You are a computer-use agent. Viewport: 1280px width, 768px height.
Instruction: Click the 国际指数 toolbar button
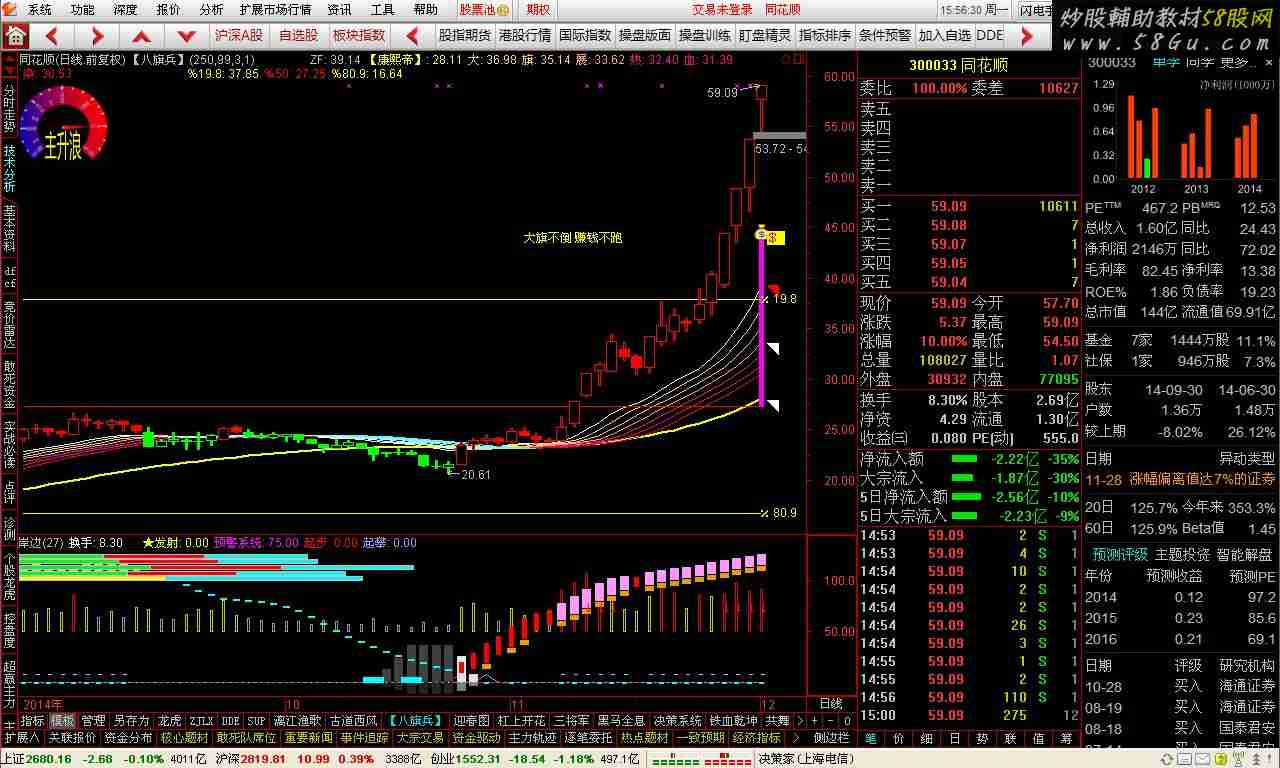point(585,35)
